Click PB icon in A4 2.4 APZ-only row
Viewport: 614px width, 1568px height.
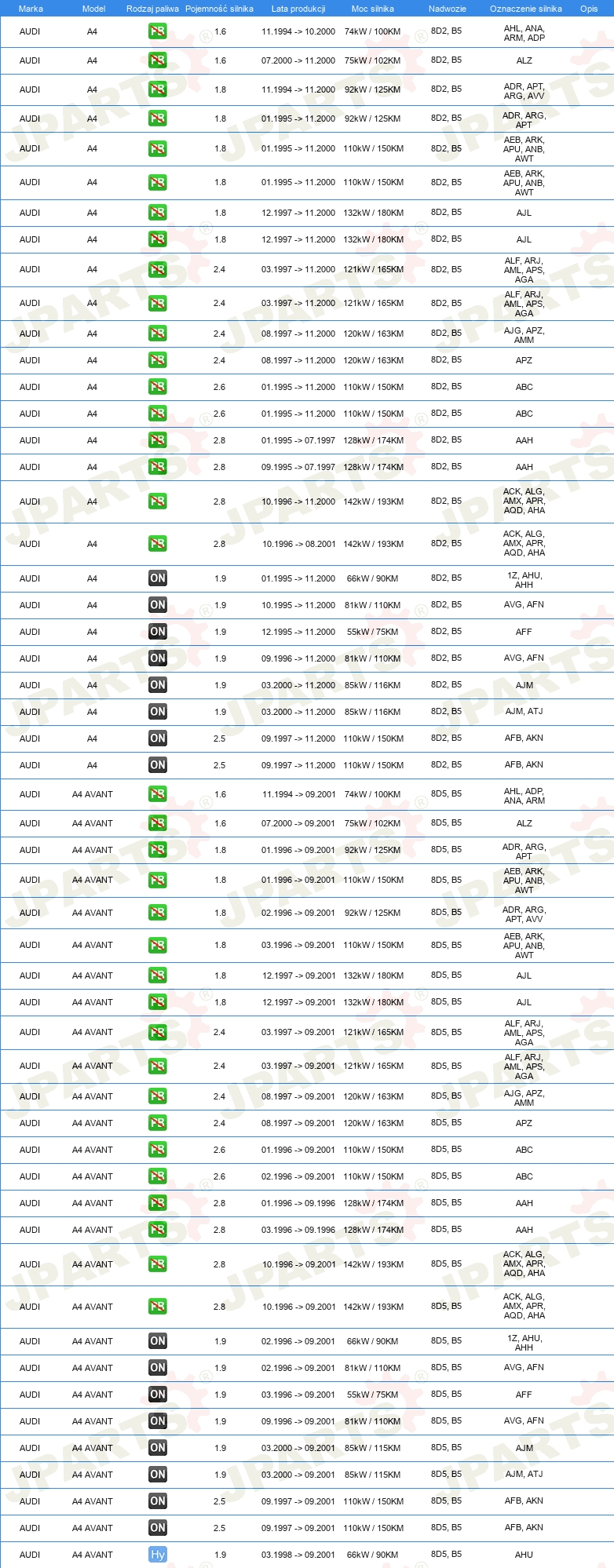(x=157, y=360)
